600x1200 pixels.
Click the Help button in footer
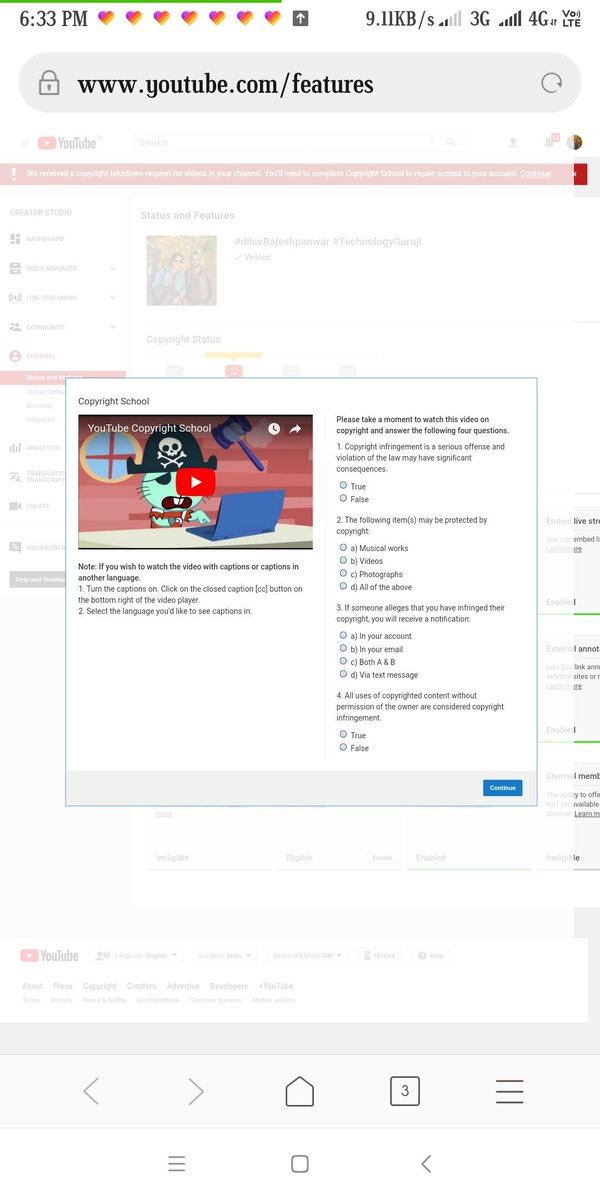click(x=431, y=956)
